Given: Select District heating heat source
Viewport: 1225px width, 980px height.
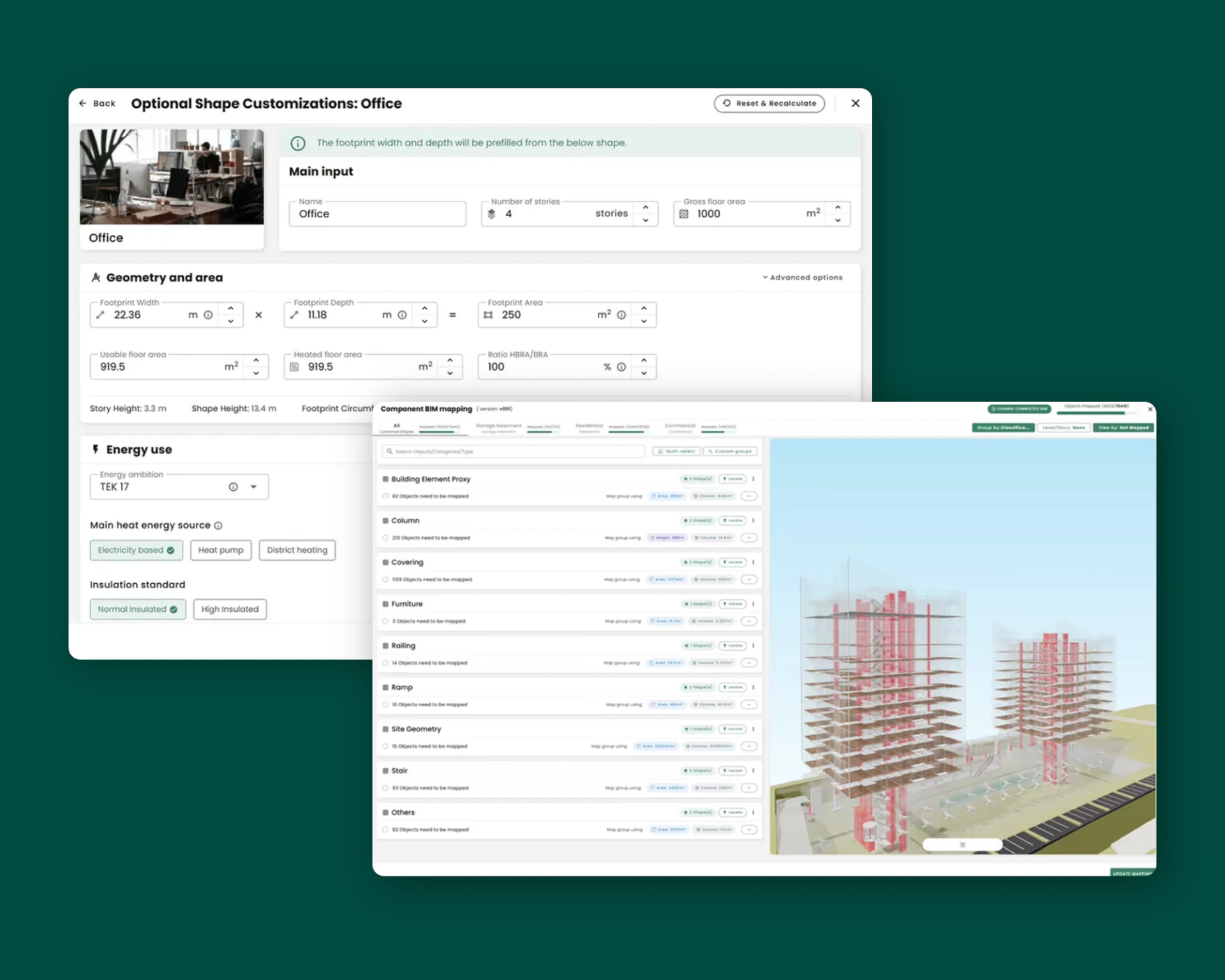Looking at the screenshot, I should 297,550.
